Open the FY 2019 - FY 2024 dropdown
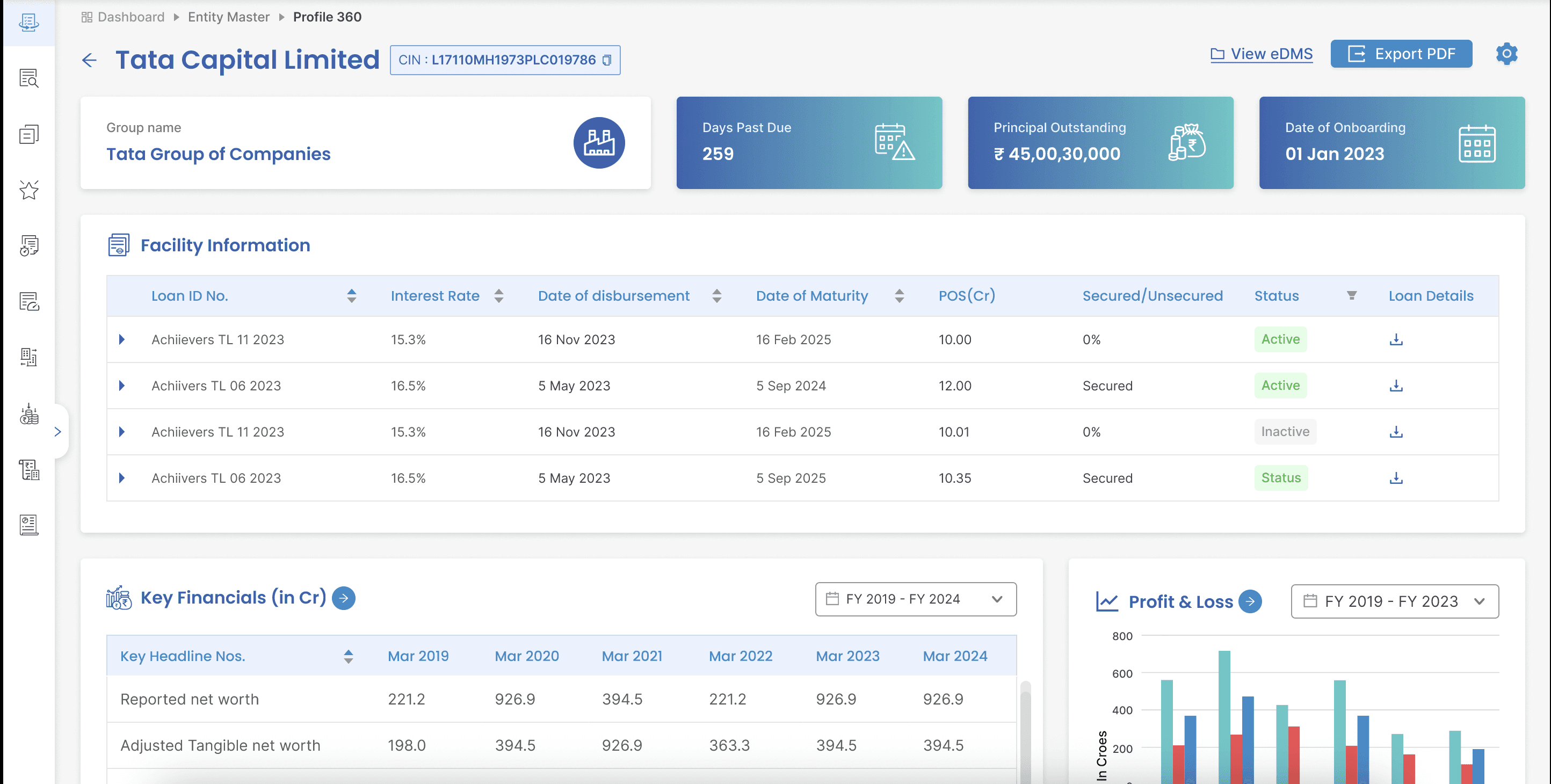This screenshot has width=1551, height=784. (915, 599)
